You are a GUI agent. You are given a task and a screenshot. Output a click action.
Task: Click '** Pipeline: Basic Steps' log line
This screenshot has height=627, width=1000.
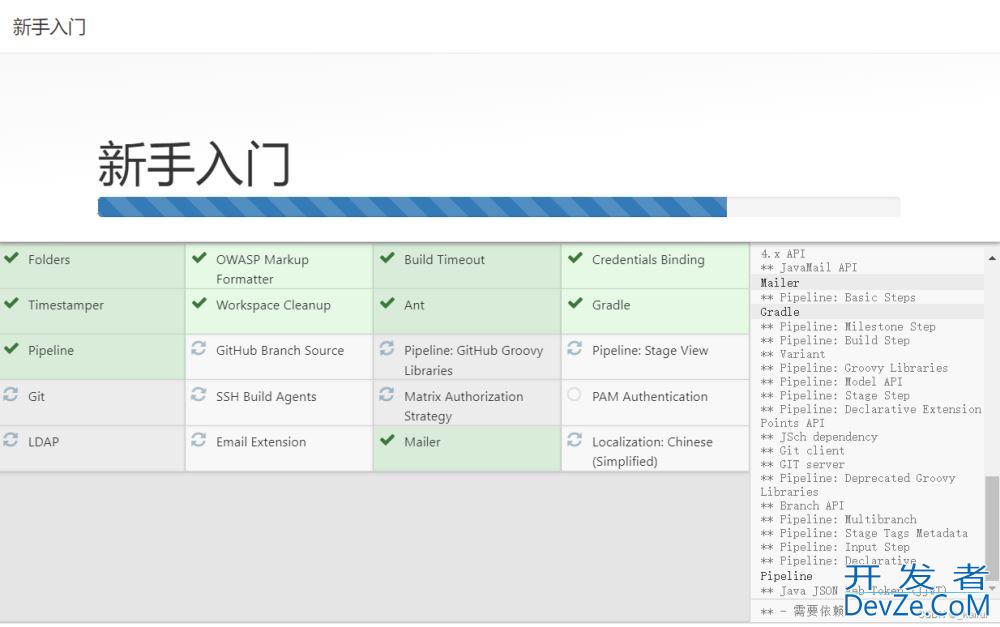pyautogui.click(x=838, y=297)
